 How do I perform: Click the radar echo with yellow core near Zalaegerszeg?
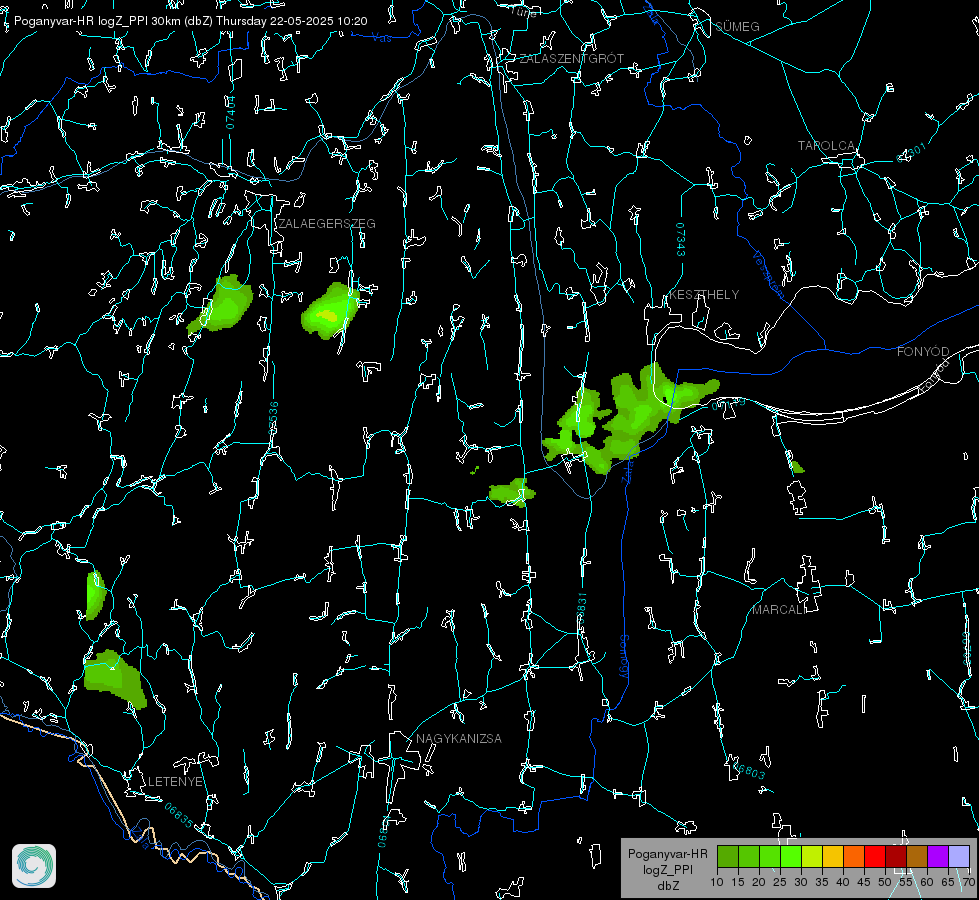329,312
